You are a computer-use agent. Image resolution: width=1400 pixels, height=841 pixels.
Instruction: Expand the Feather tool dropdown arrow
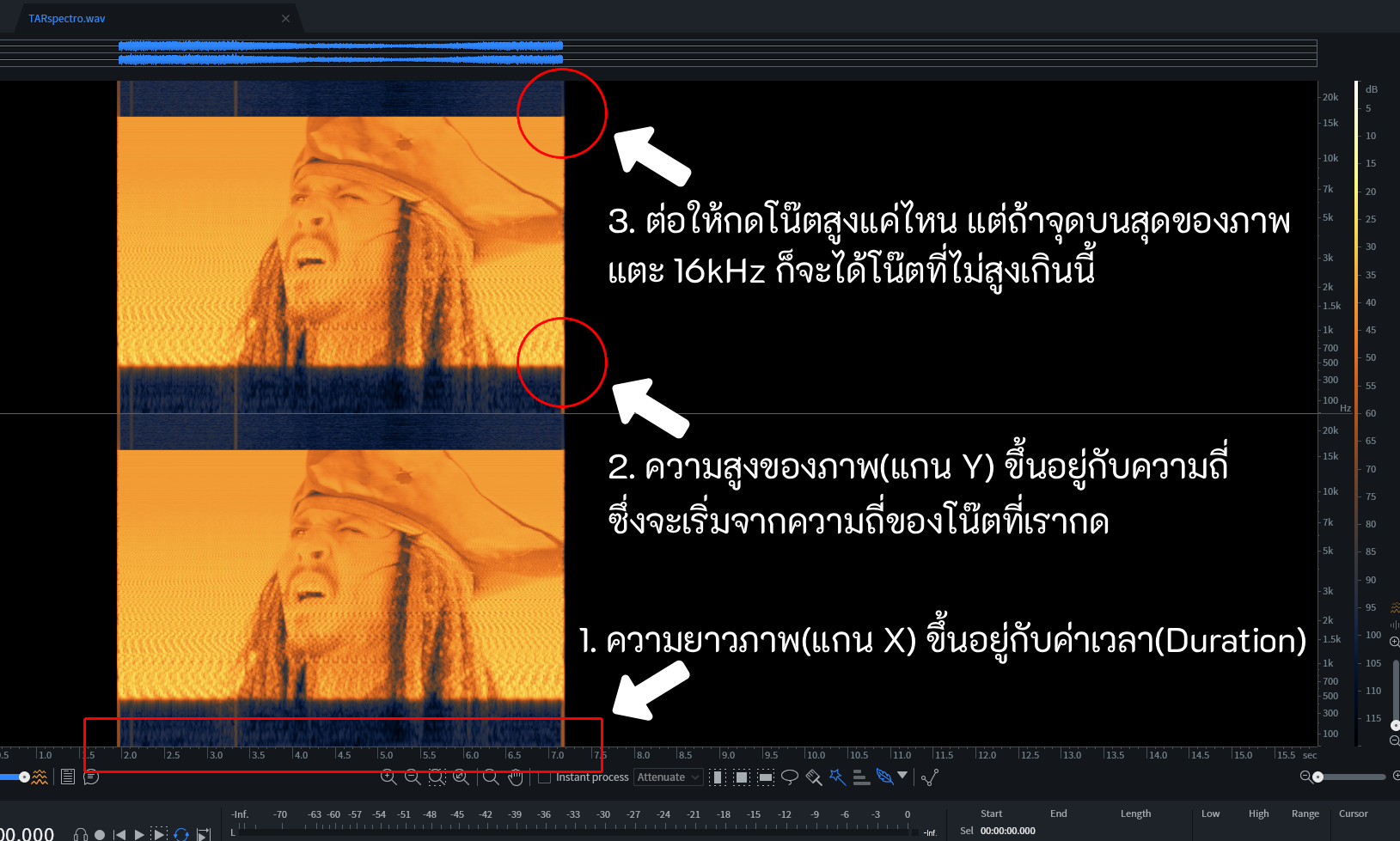[x=902, y=776]
